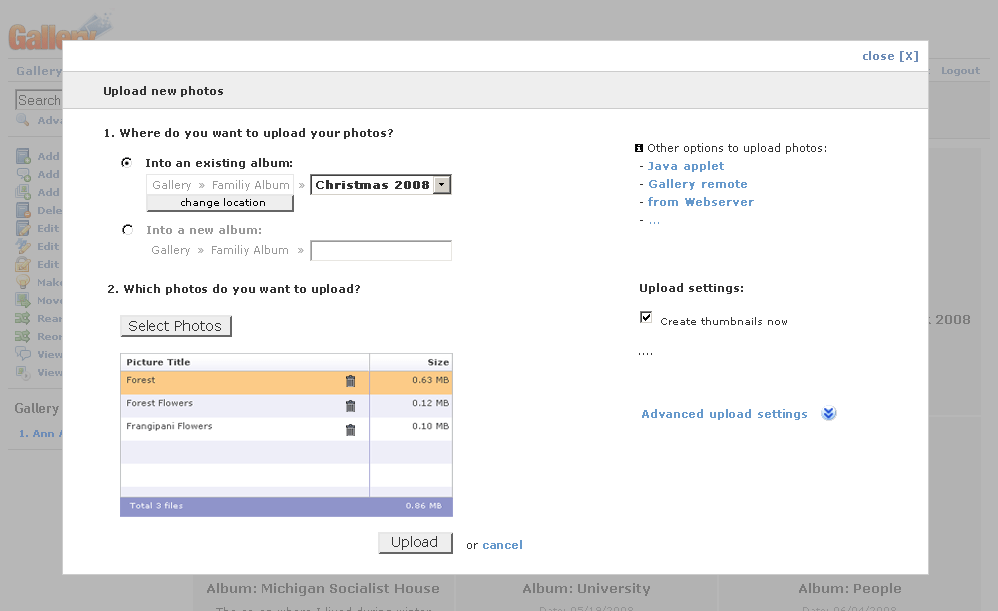Click trash icon beside Frangipani Flowers
This screenshot has width=998, height=611.
coord(350,429)
